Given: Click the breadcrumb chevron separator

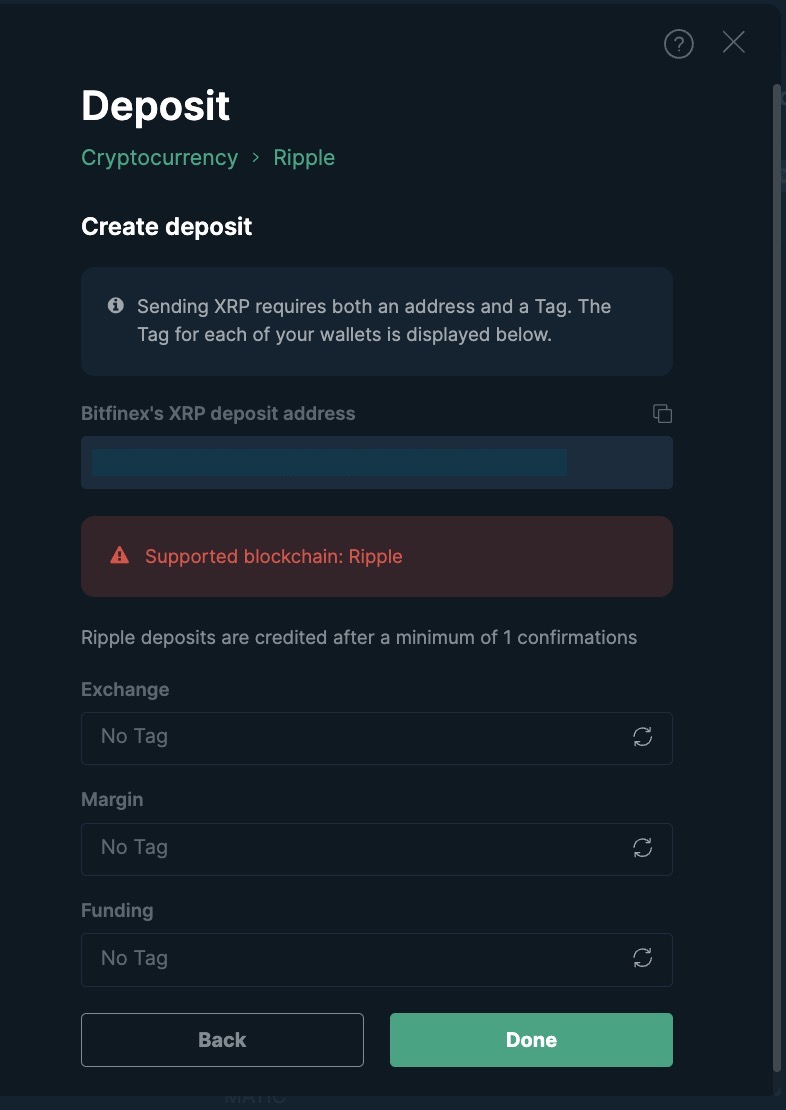Looking at the screenshot, I should pyautogui.click(x=256, y=158).
